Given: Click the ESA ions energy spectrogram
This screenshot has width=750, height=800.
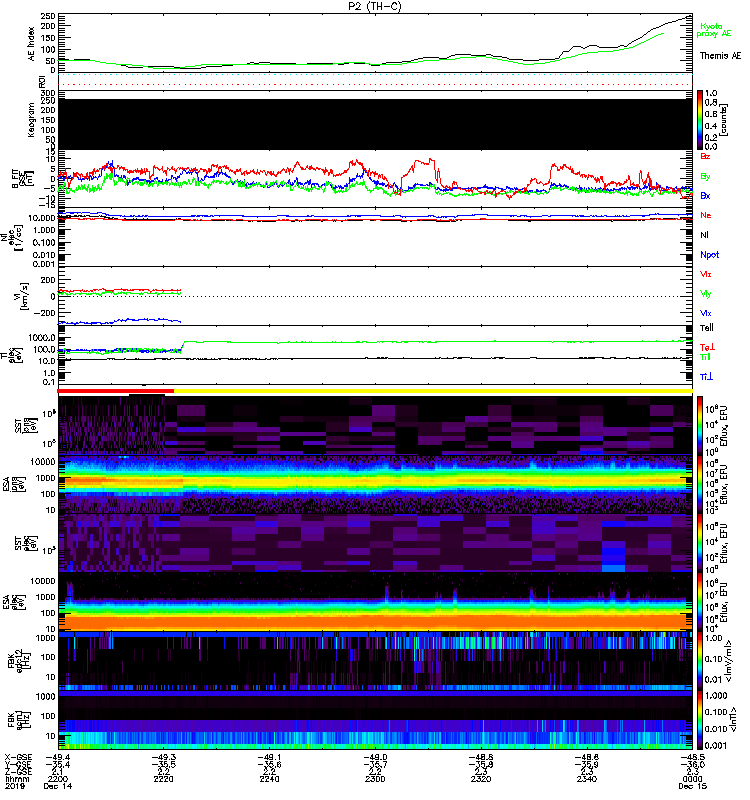Looking at the screenshot, I should tap(375, 484).
